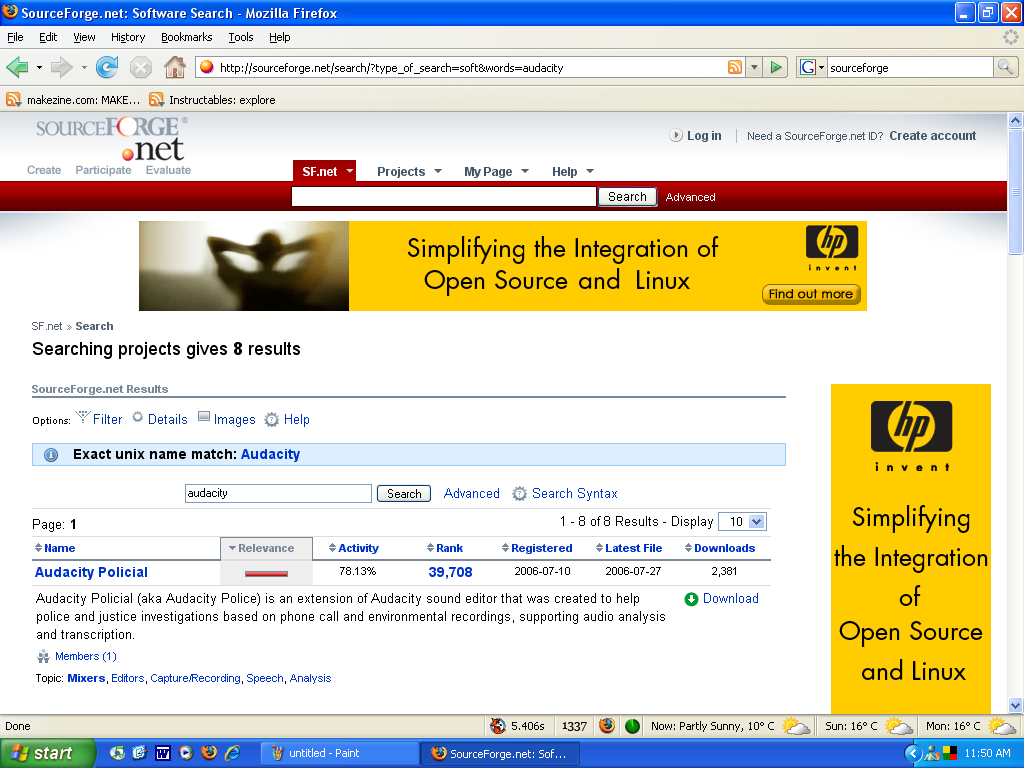Expand the address bar URL history dropdown
The height and width of the screenshot is (768, 1024).
point(754,67)
